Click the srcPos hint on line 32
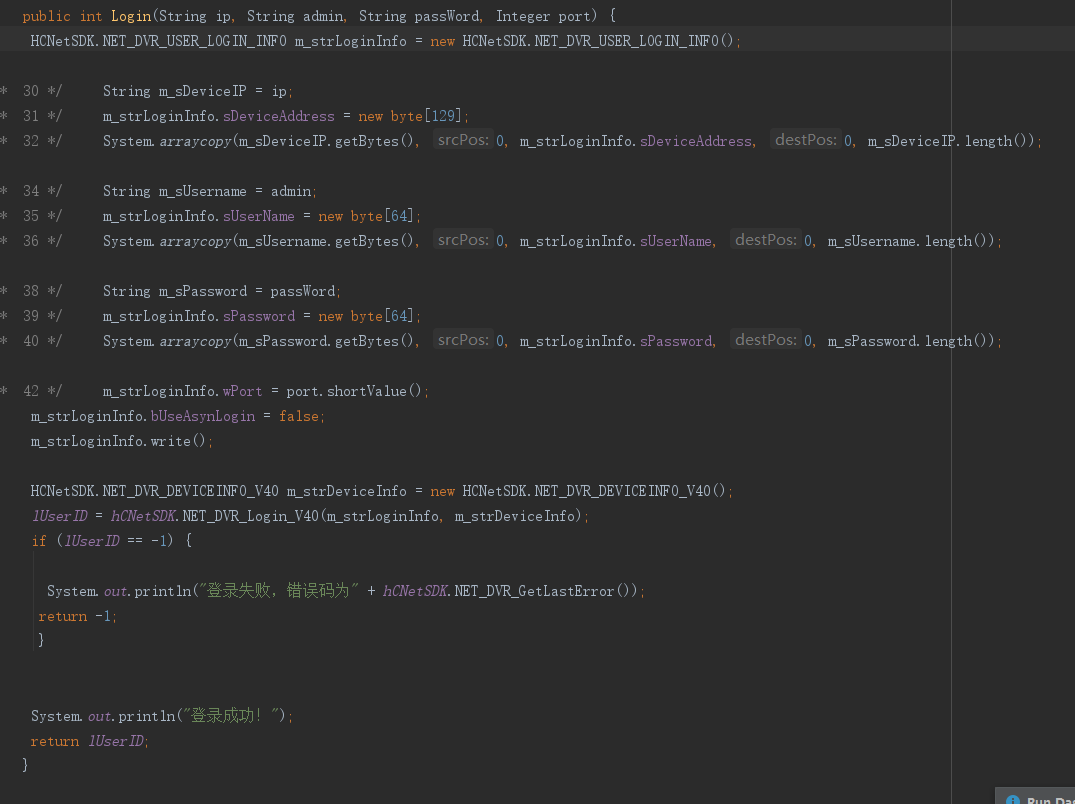 pyautogui.click(x=463, y=141)
